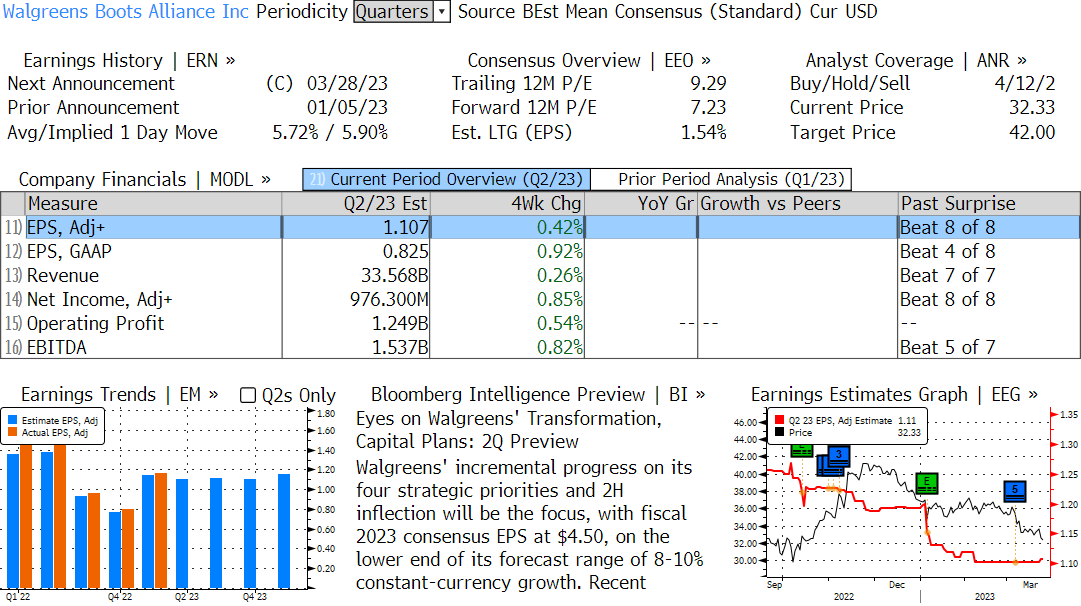1081x606 pixels.
Task: Select the EBITDA measure row
Action: (x=540, y=347)
